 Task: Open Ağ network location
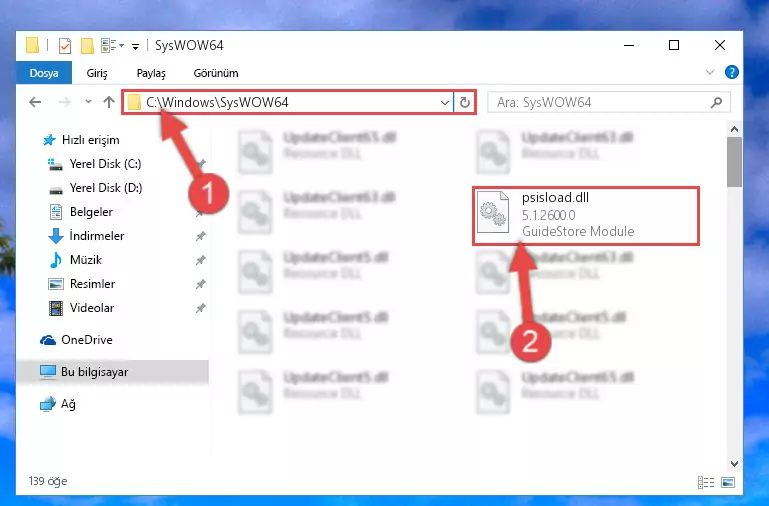[x=57, y=404]
